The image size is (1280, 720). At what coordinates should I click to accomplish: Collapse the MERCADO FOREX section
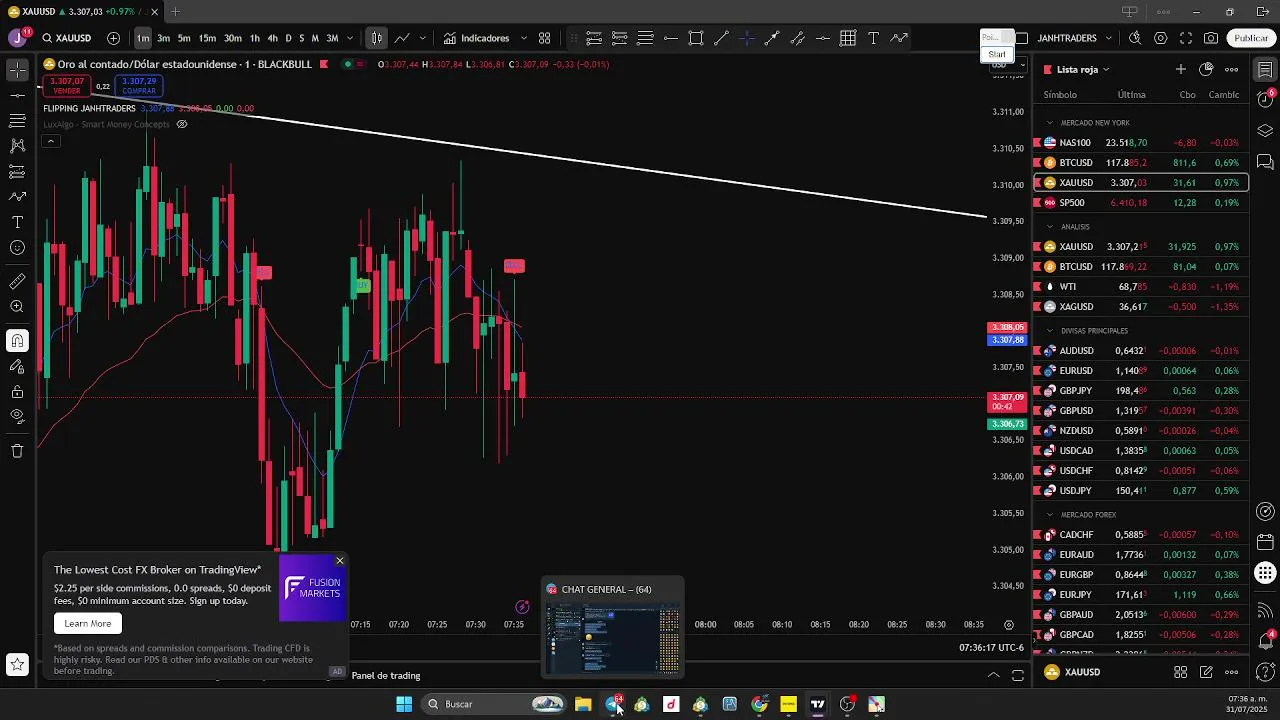click(1050, 515)
